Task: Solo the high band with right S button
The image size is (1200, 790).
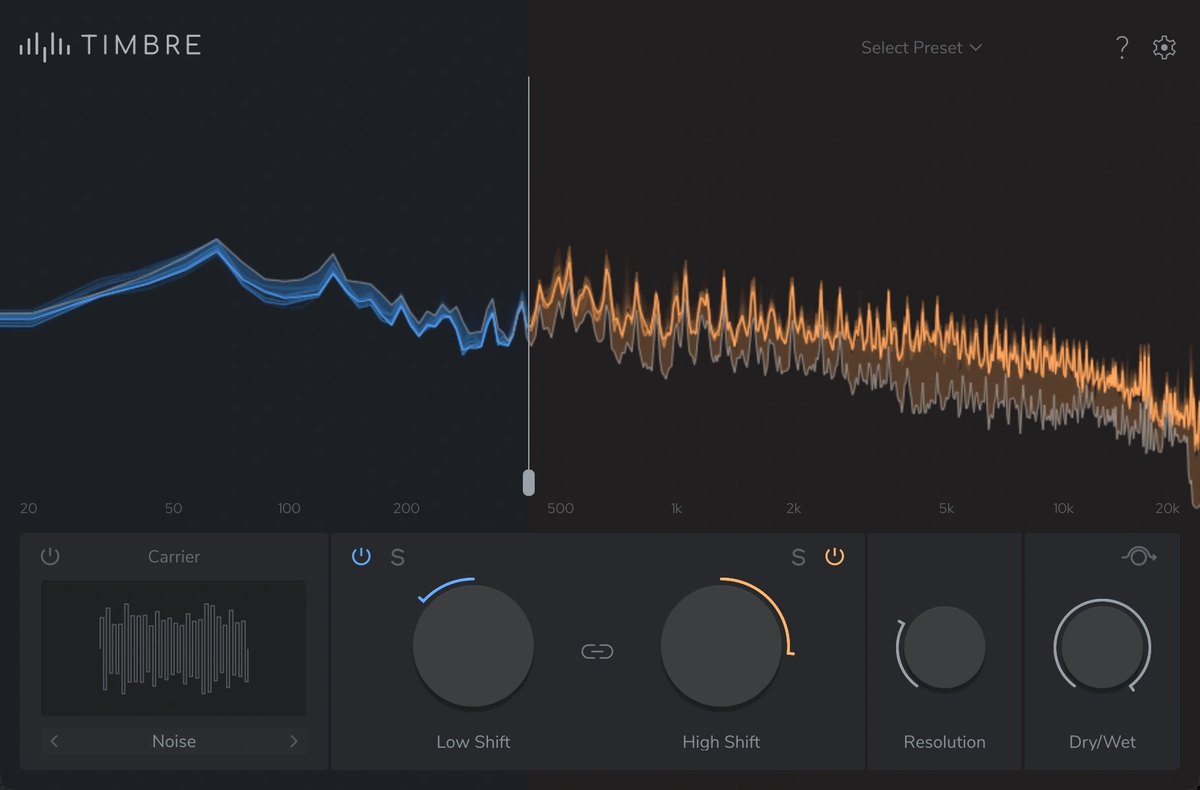Action: click(798, 557)
